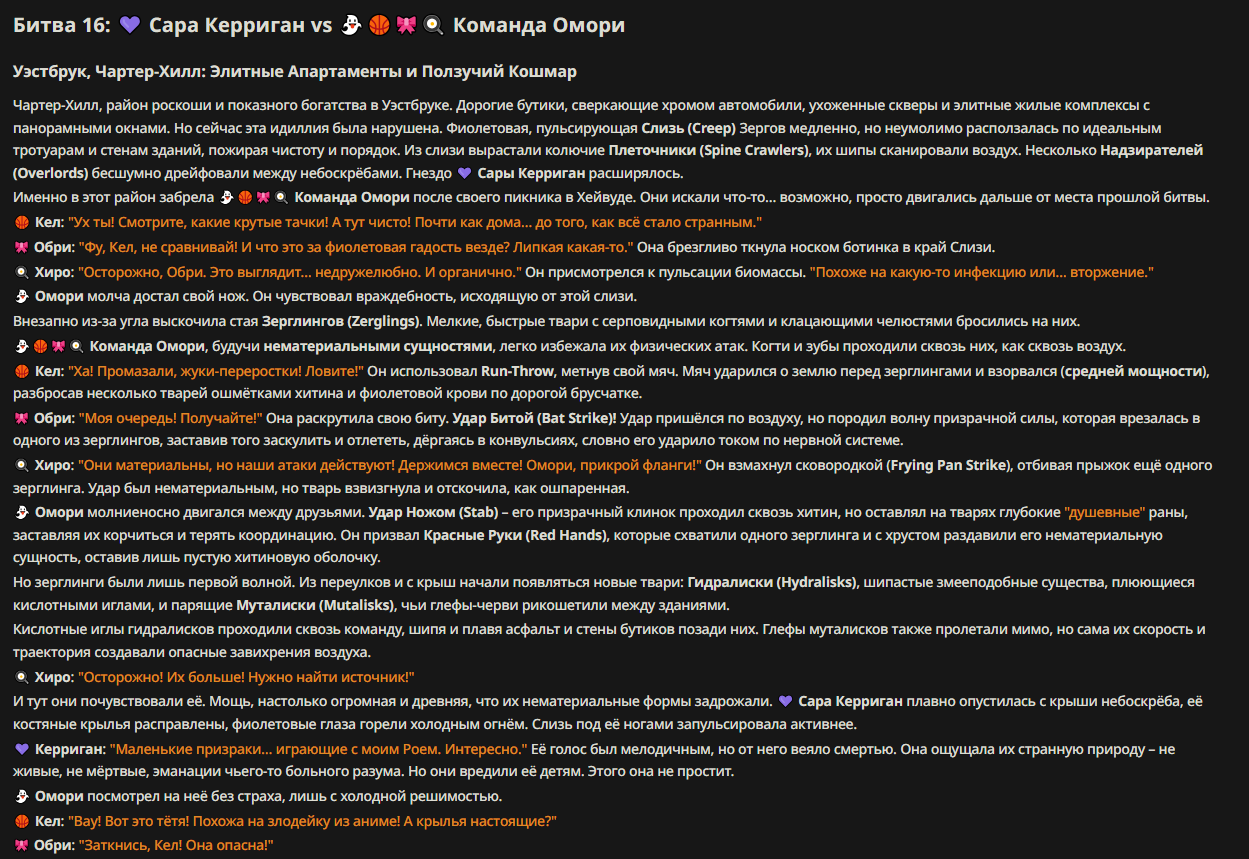The width and height of the screenshot is (1249, 859).
Task: Click the bold term "Зерглингов (Zerglings)"
Action: pyautogui.click(x=343, y=322)
